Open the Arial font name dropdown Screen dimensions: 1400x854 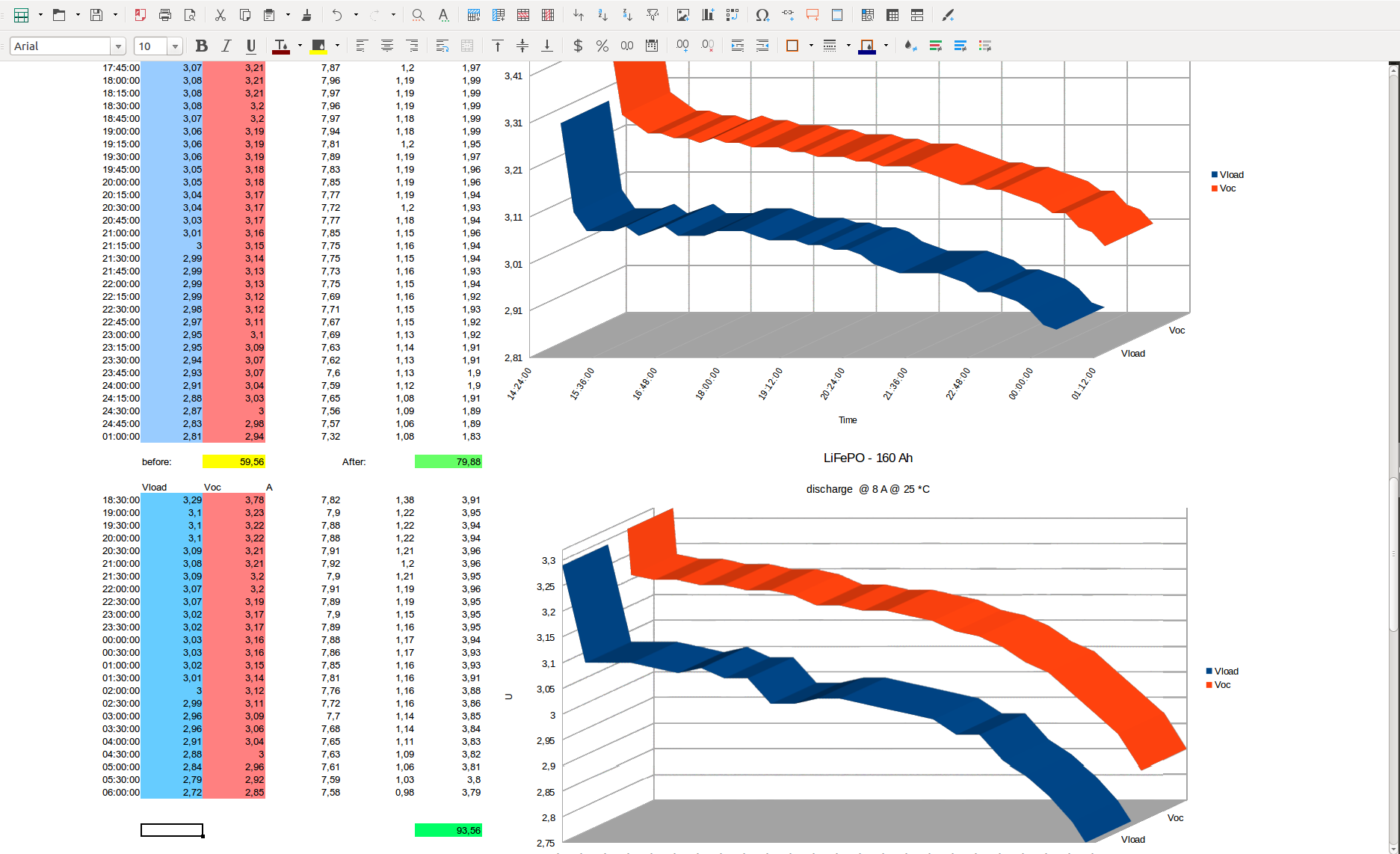[118, 46]
